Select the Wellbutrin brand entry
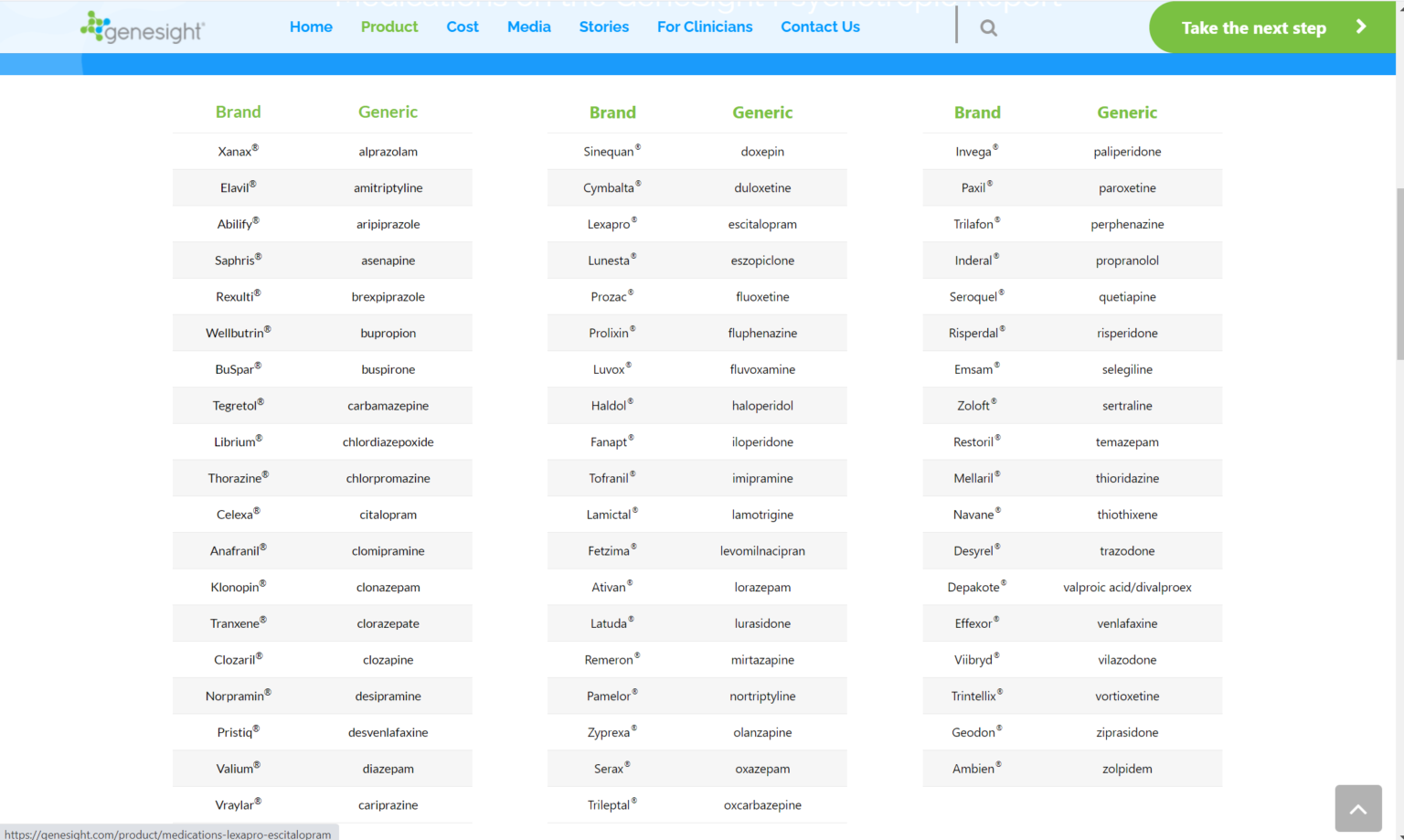Image resolution: width=1404 pixels, height=840 pixels. pyautogui.click(x=238, y=333)
